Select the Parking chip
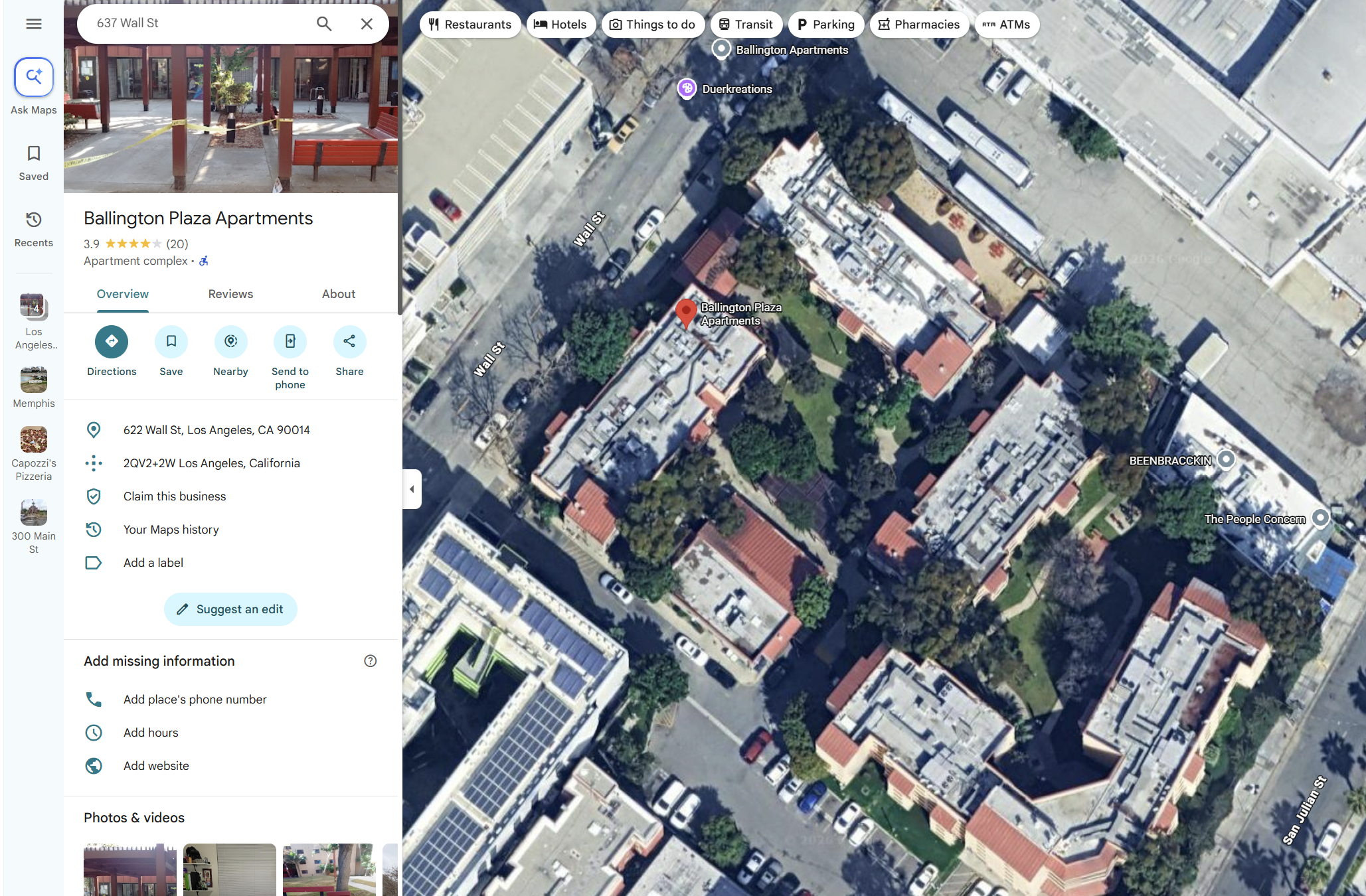The height and width of the screenshot is (896, 1366). 826,25
